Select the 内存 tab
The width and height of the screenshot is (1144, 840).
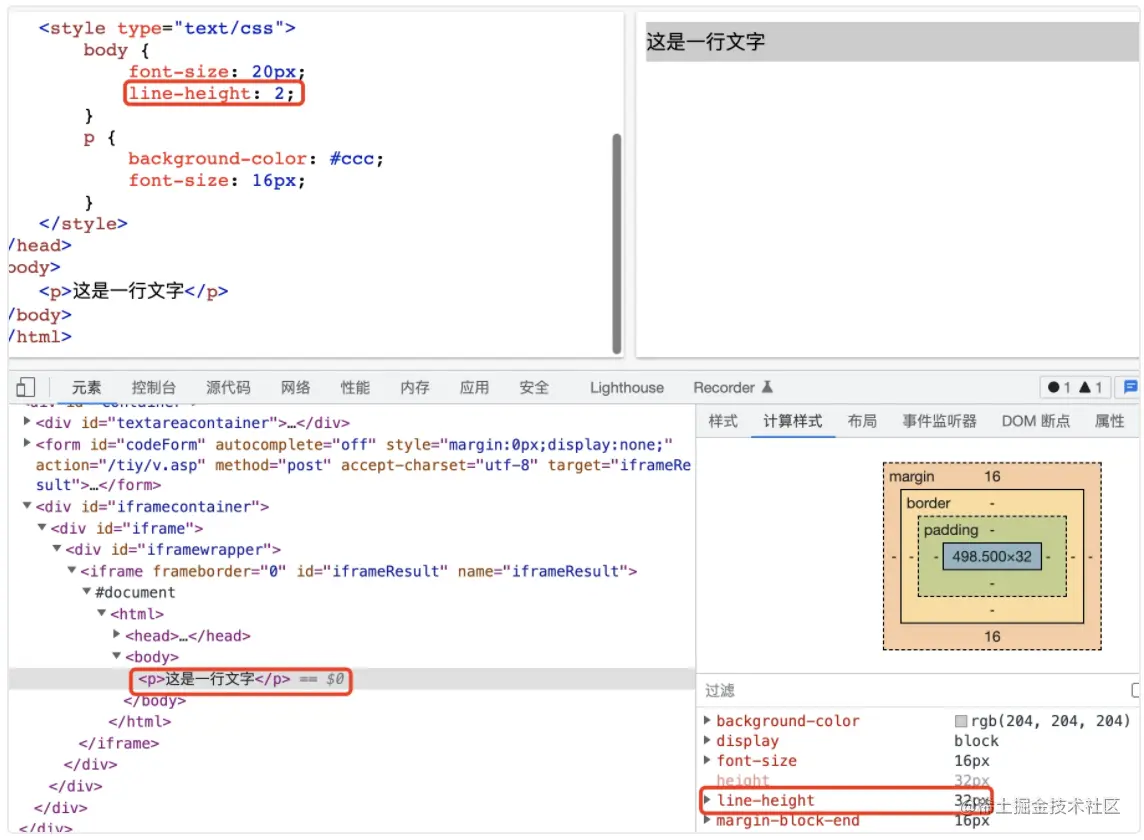[x=415, y=388]
